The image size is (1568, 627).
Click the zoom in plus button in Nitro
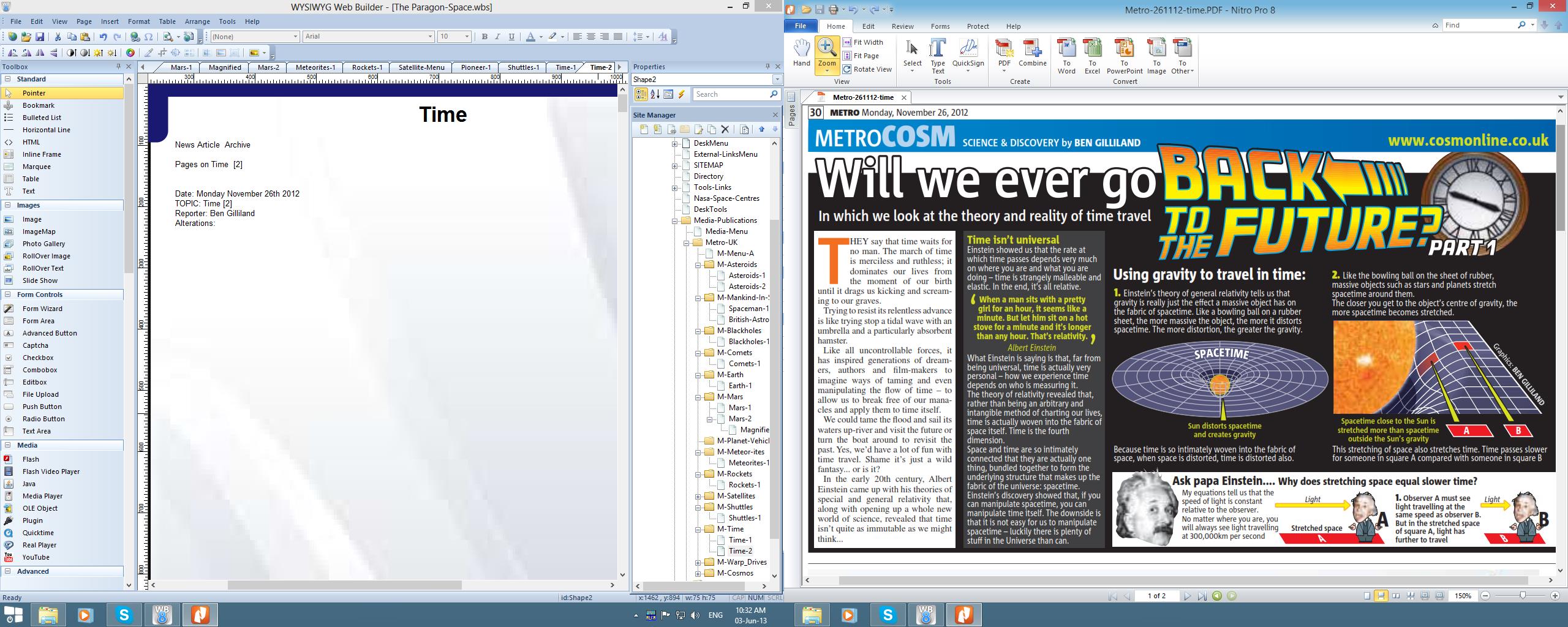pos(1555,596)
